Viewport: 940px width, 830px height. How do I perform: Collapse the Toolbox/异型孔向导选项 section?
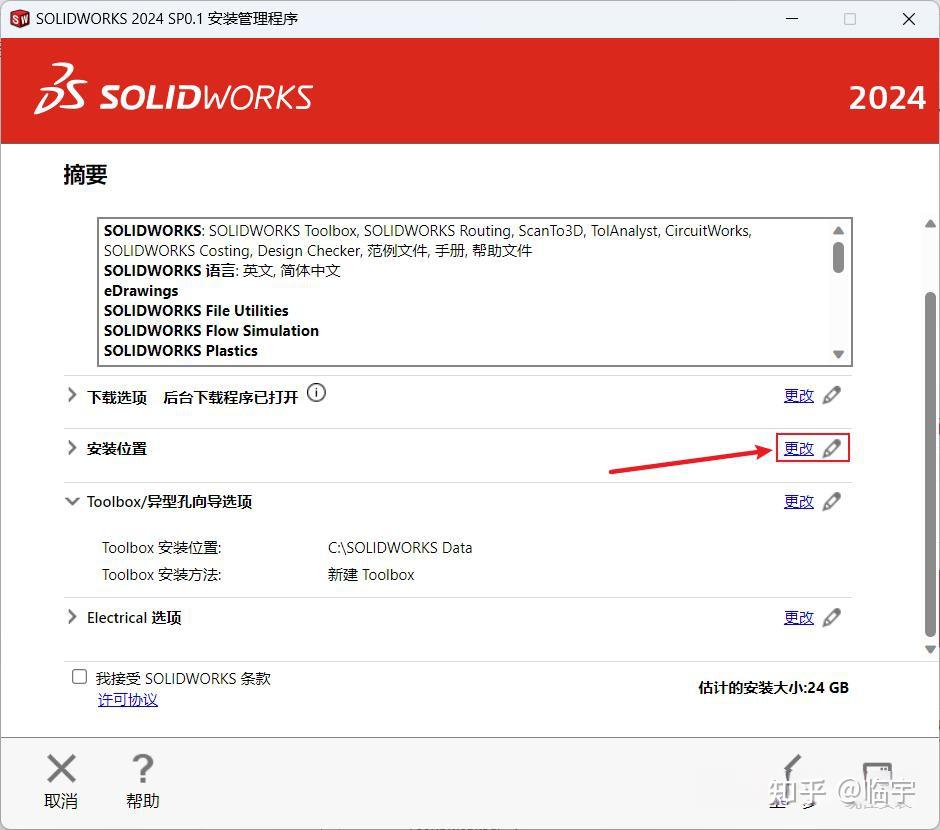[72, 501]
